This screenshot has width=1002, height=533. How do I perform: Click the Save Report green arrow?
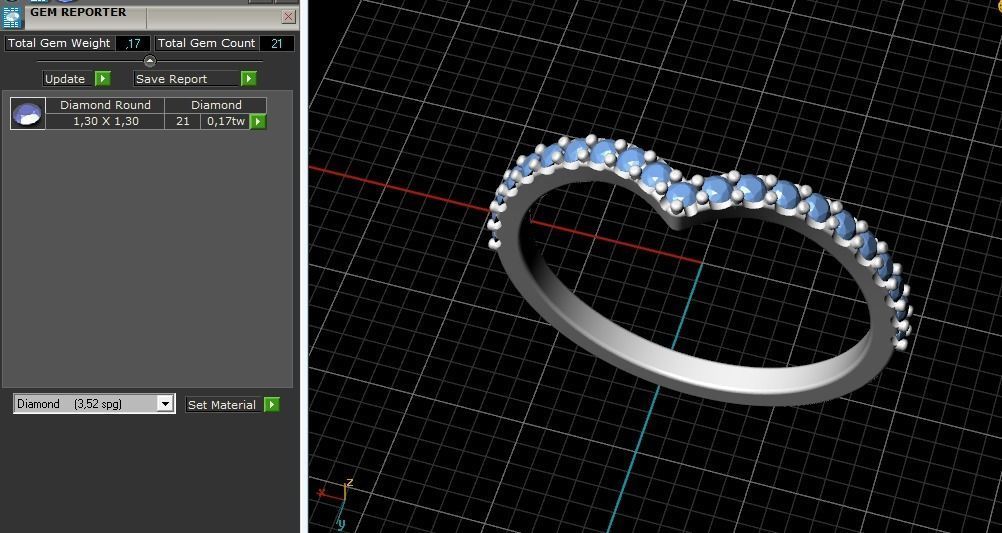(x=249, y=79)
